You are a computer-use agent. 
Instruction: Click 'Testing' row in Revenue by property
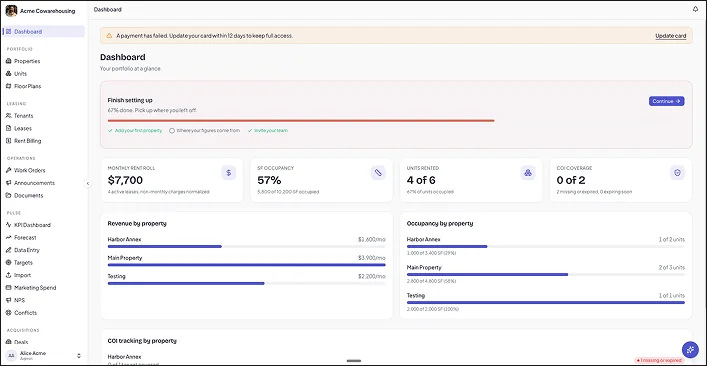click(x=247, y=279)
